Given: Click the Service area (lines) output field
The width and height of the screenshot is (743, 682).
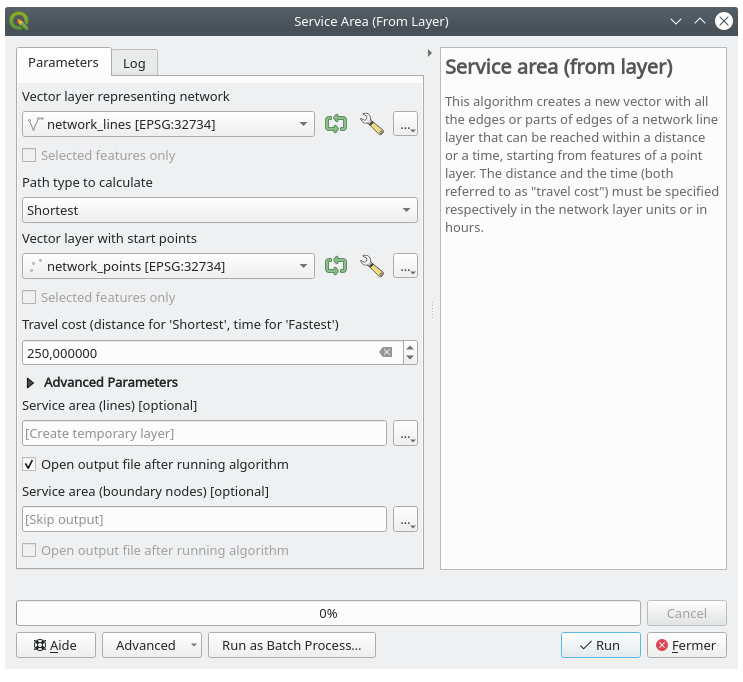Looking at the screenshot, I should pyautogui.click(x=204, y=433).
